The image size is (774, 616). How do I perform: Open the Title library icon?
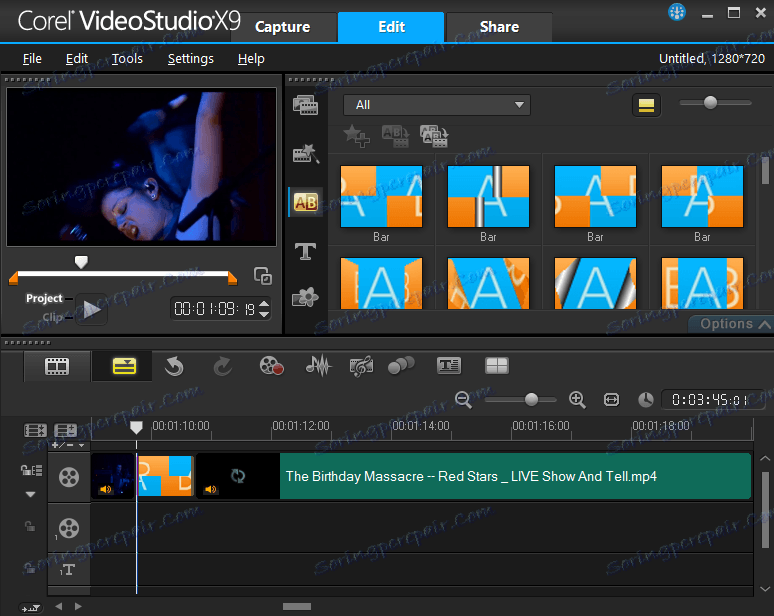tap(305, 251)
